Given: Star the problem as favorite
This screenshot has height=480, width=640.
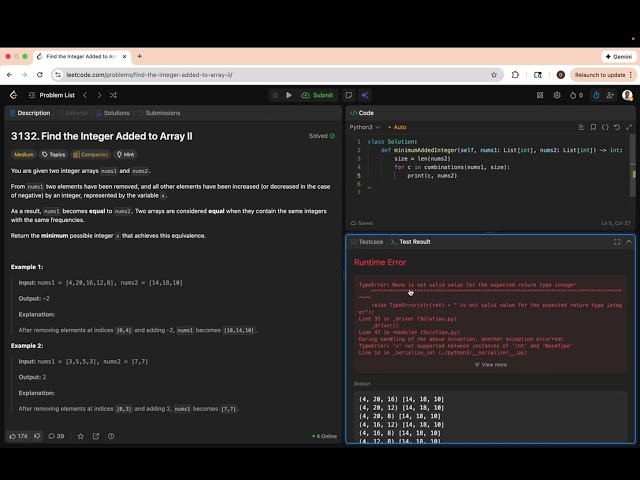Looking at the screenshot, I should tap(80, 436).
